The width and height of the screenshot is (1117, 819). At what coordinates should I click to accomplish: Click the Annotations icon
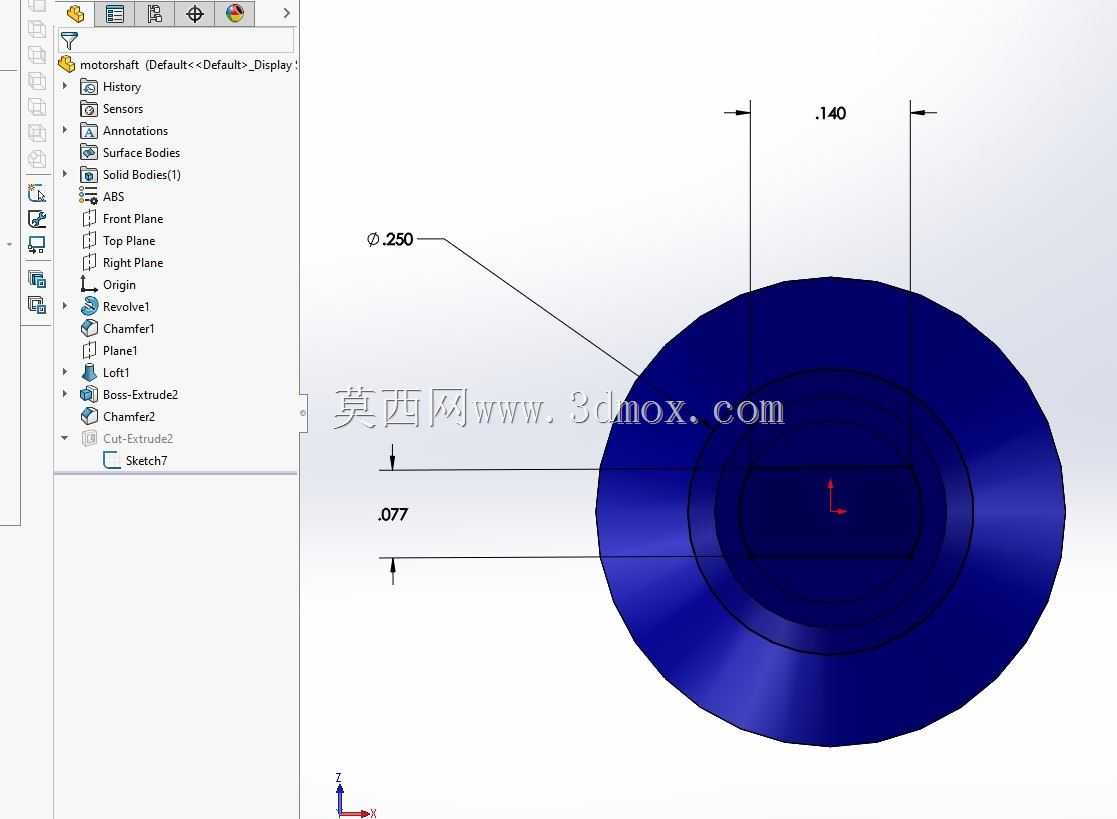(89, 131)
